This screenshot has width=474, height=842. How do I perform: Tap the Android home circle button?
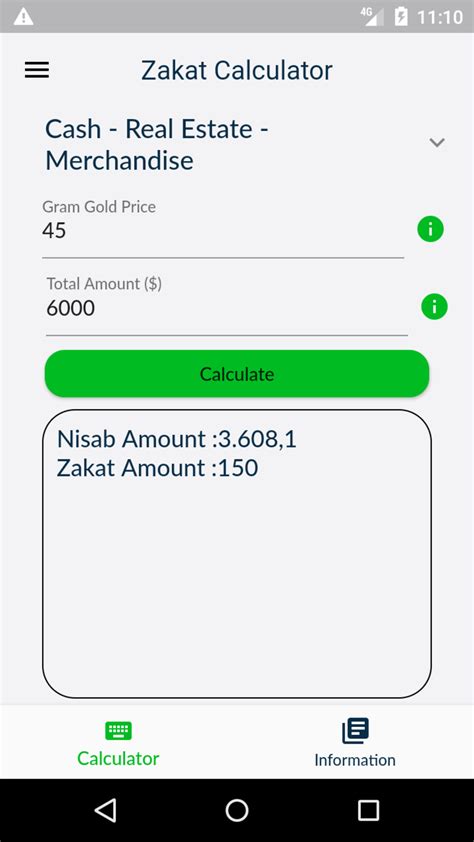click(237, 810)
